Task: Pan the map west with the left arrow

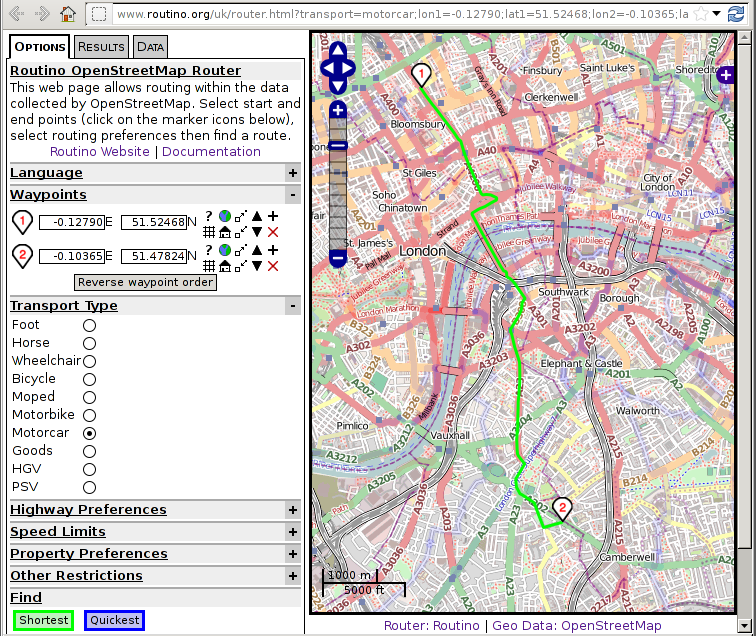Action: (x=328, y=68)
